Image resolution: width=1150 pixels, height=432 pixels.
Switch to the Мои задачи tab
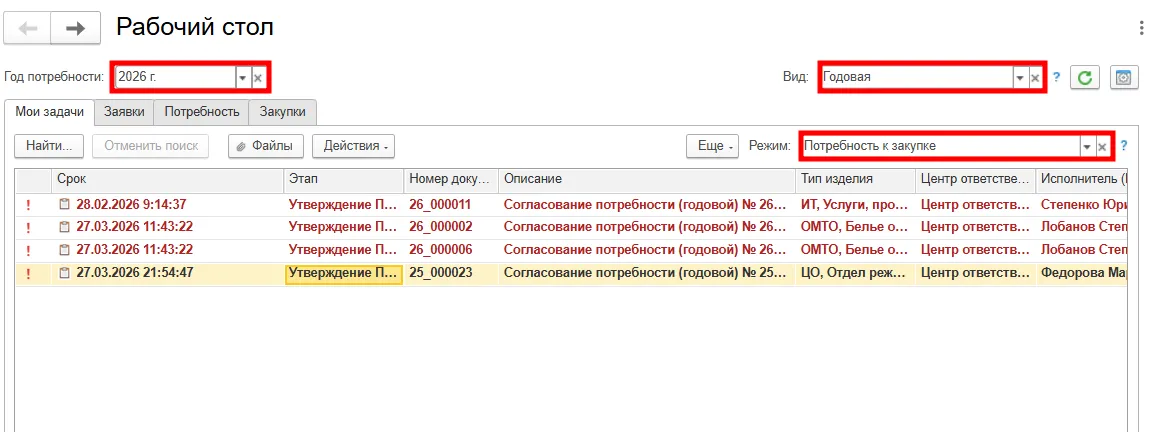coord(49,112)
